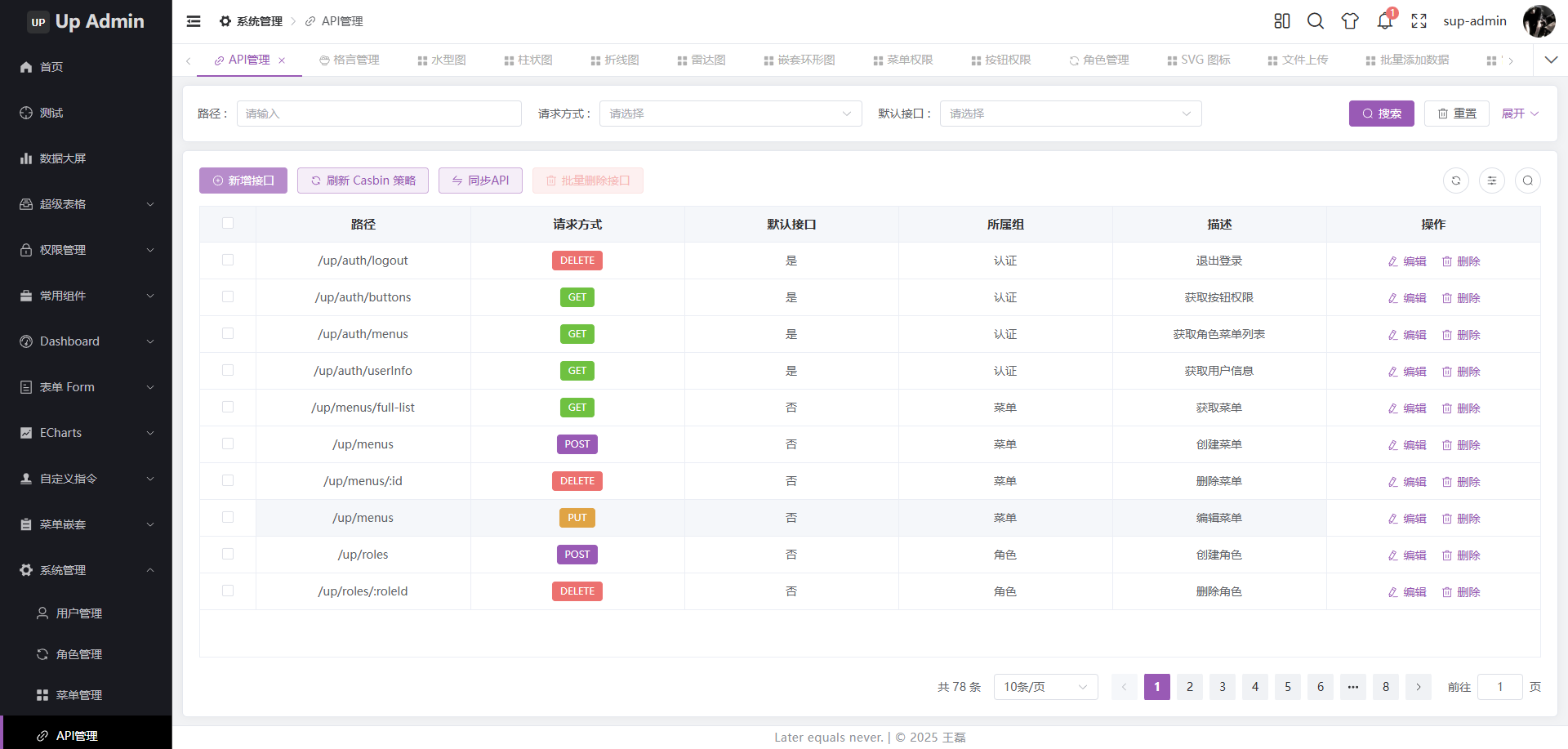Open the 请求方式 dropdown
Viewport: 1568px width, 749px height.
[x=730, y=114]
